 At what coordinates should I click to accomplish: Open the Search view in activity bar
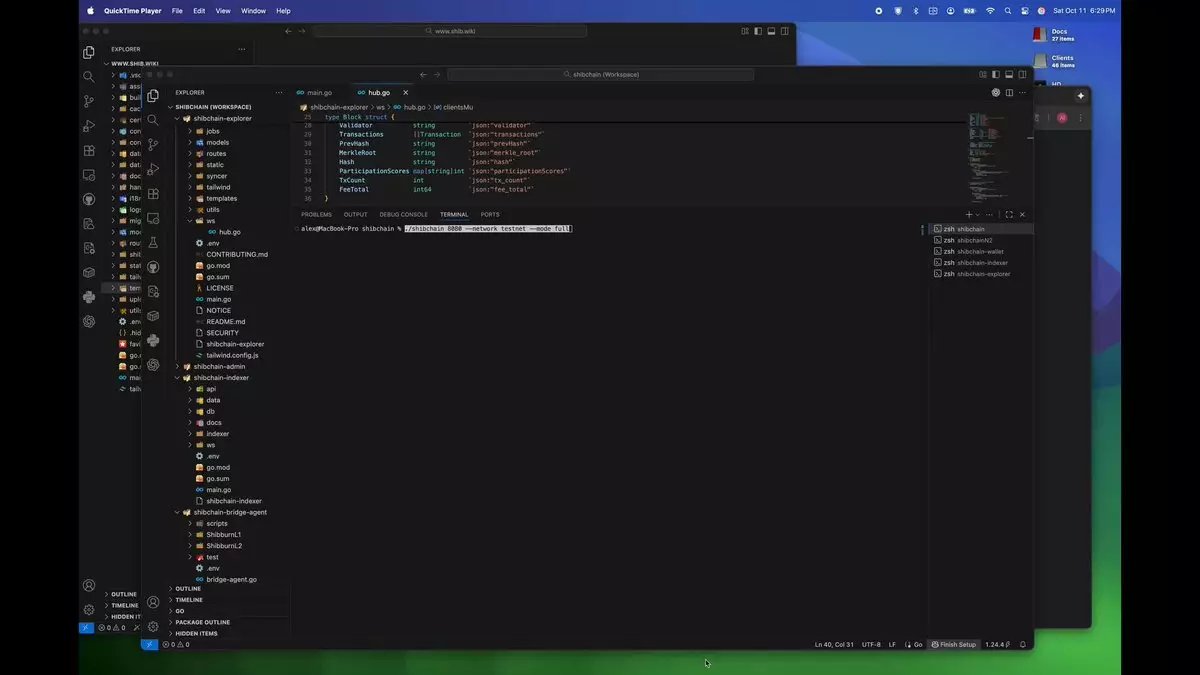[x=153, y=120]
